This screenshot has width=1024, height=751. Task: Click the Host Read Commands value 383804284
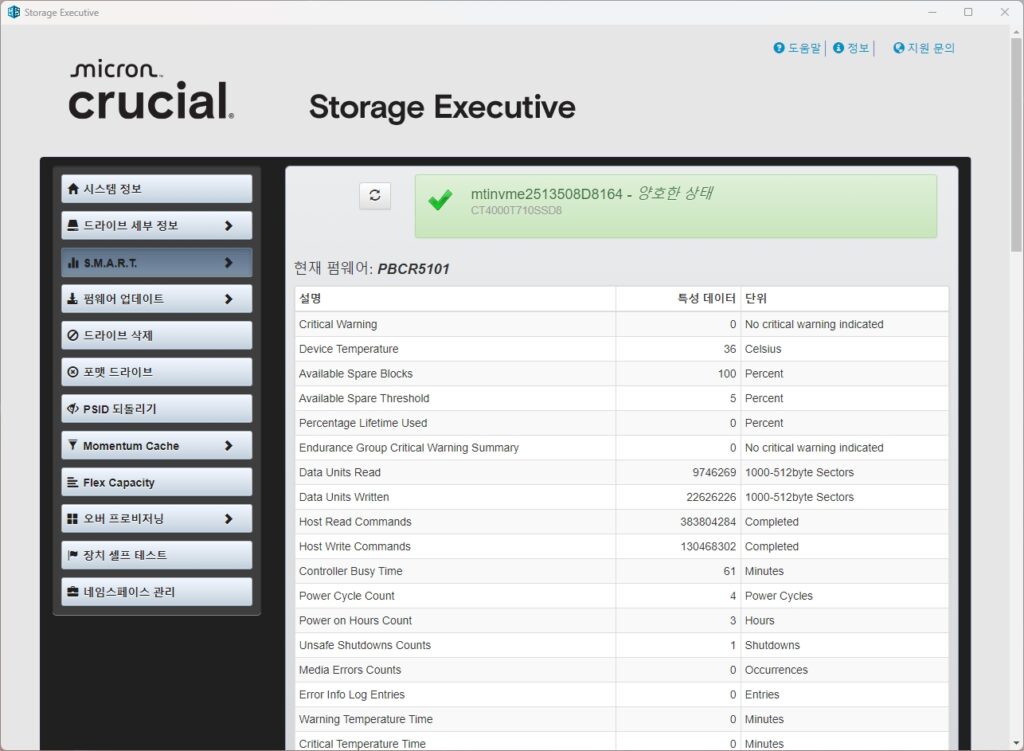[708, 522]
